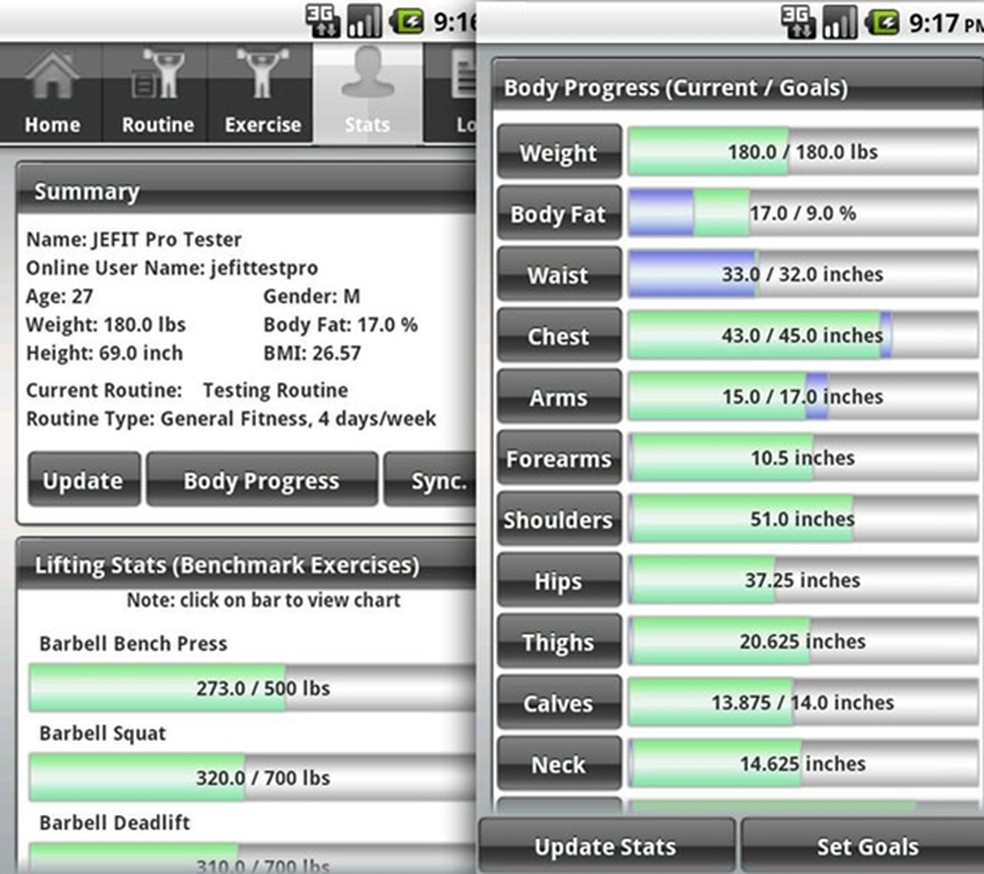This screenshot has width=984, height=874.
Task: Tap the Waist measurement button
Action: [559, 274]
